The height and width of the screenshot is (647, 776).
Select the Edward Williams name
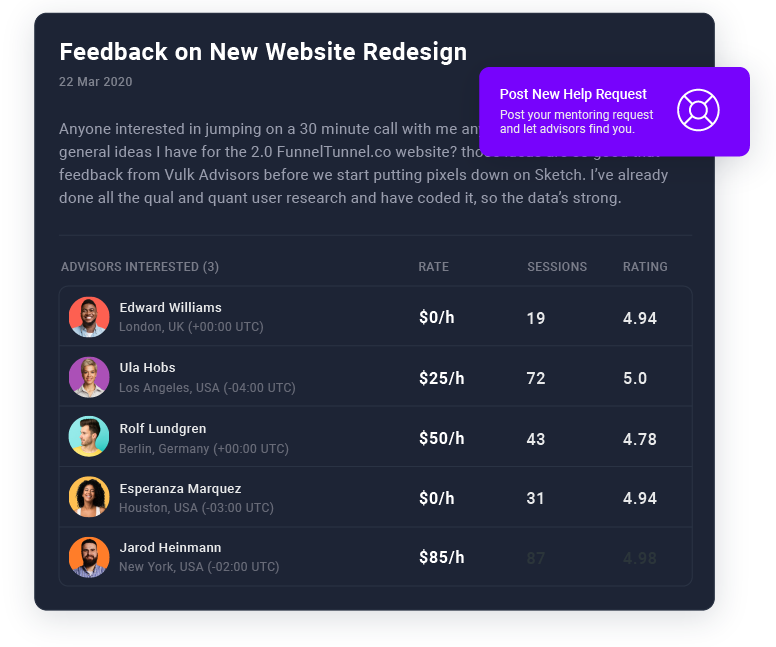tap(170, 308)
